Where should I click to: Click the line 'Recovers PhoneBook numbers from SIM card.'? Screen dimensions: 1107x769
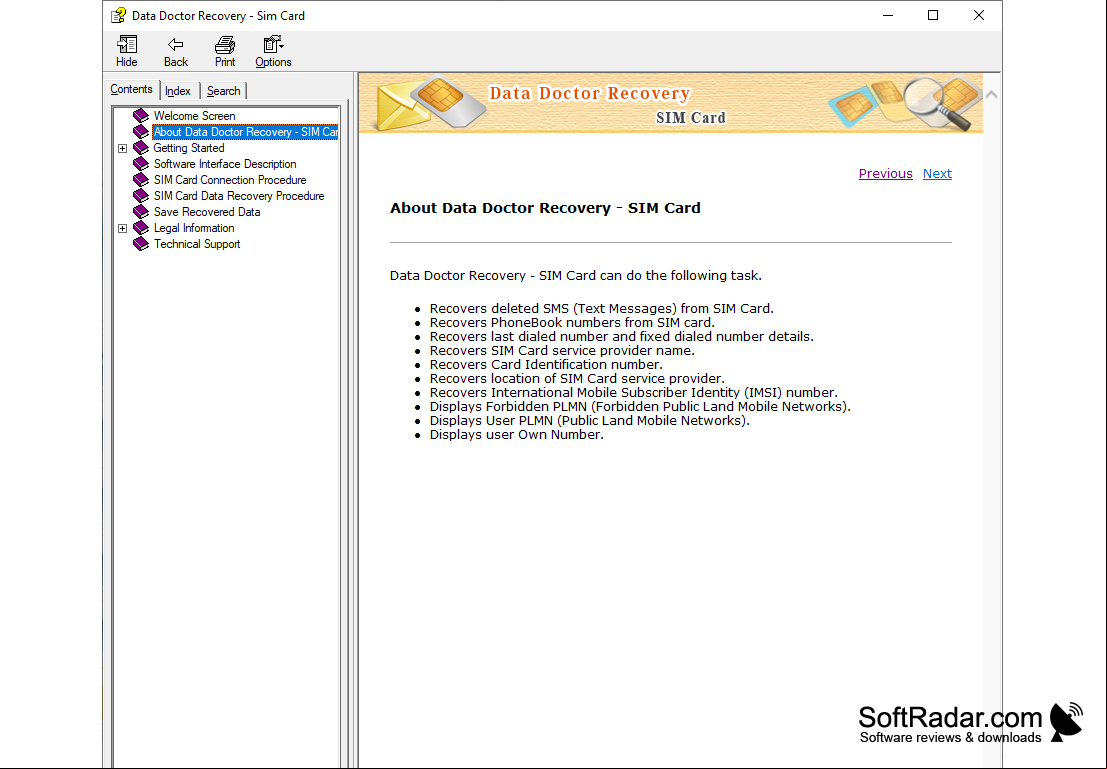click(572, 323)
